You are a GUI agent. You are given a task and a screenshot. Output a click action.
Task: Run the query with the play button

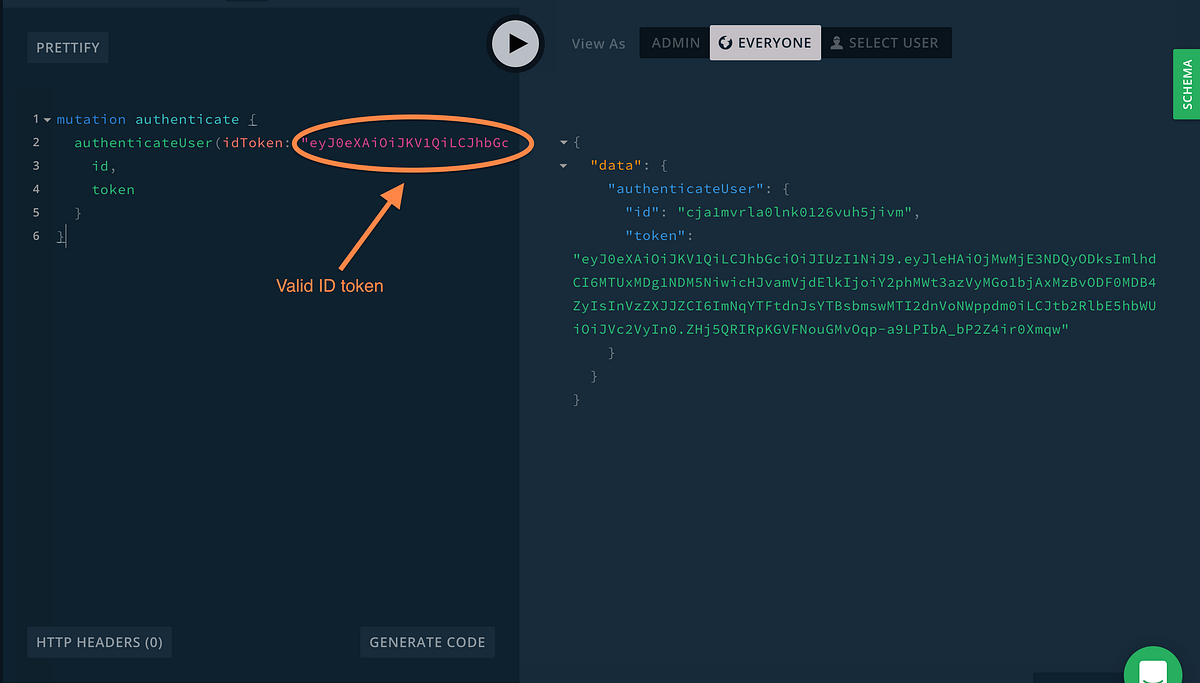click(x=515, y=44)
